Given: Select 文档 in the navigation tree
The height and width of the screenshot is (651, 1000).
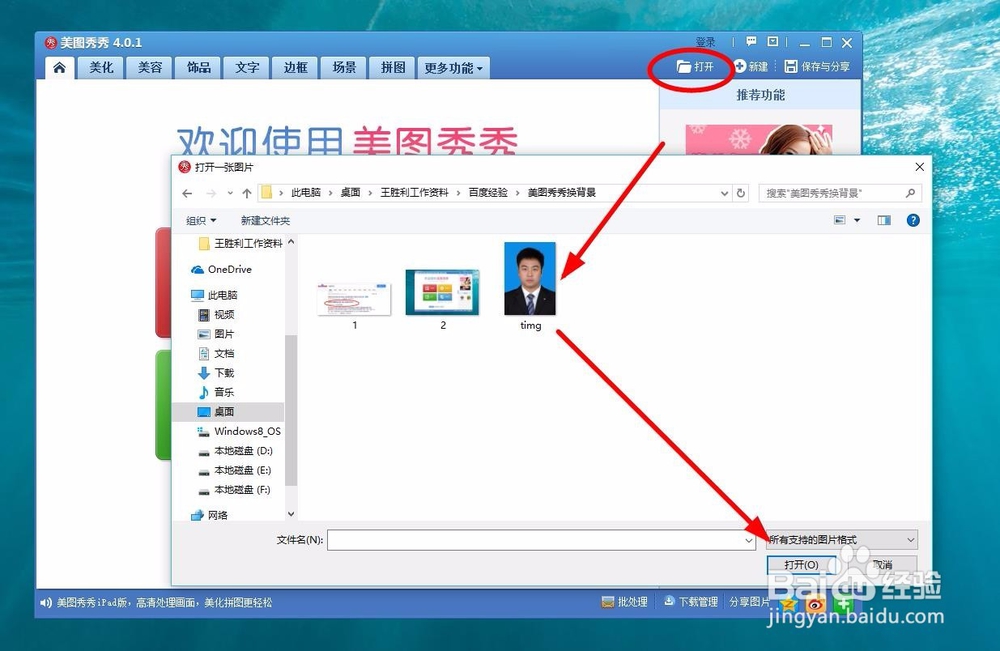Looking at the screenshot, I should [x=216, y=353].
